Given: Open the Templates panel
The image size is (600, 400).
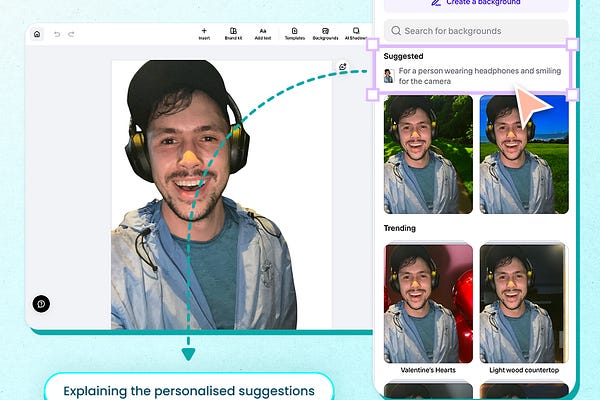Looking at the screenshot, I should click(x=295, y=34).
